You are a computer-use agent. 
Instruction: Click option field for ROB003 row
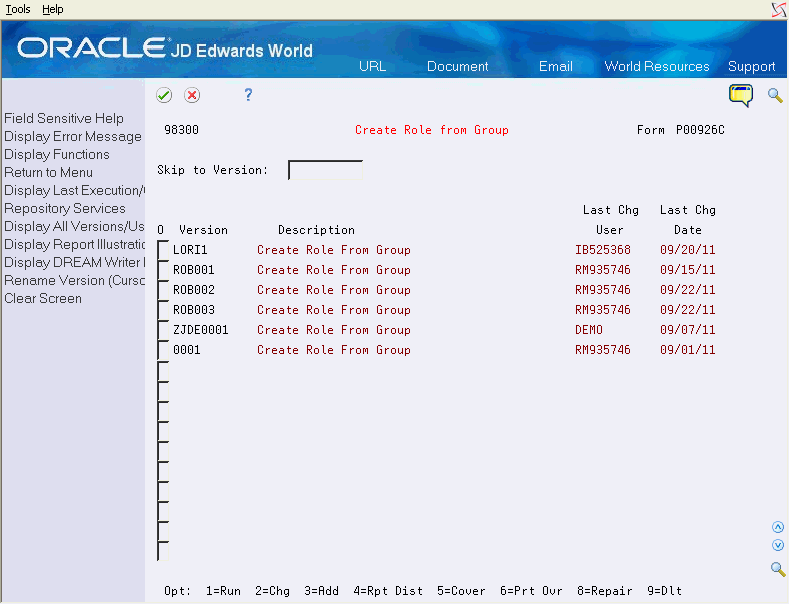click(163, 310)
